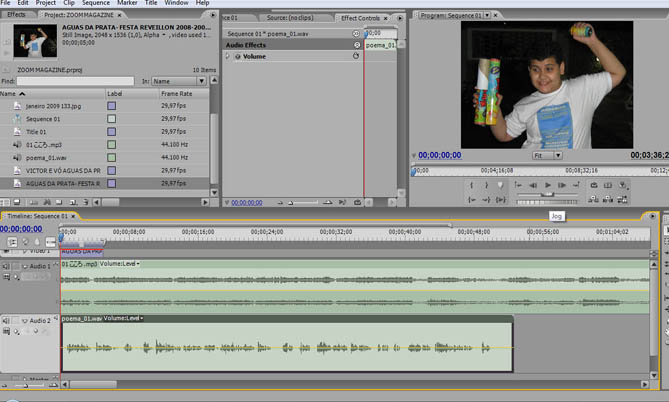Toggle Audio 2 track output speaker
The height and width of the screenshot is (402, 669).
tap(7, 320)
